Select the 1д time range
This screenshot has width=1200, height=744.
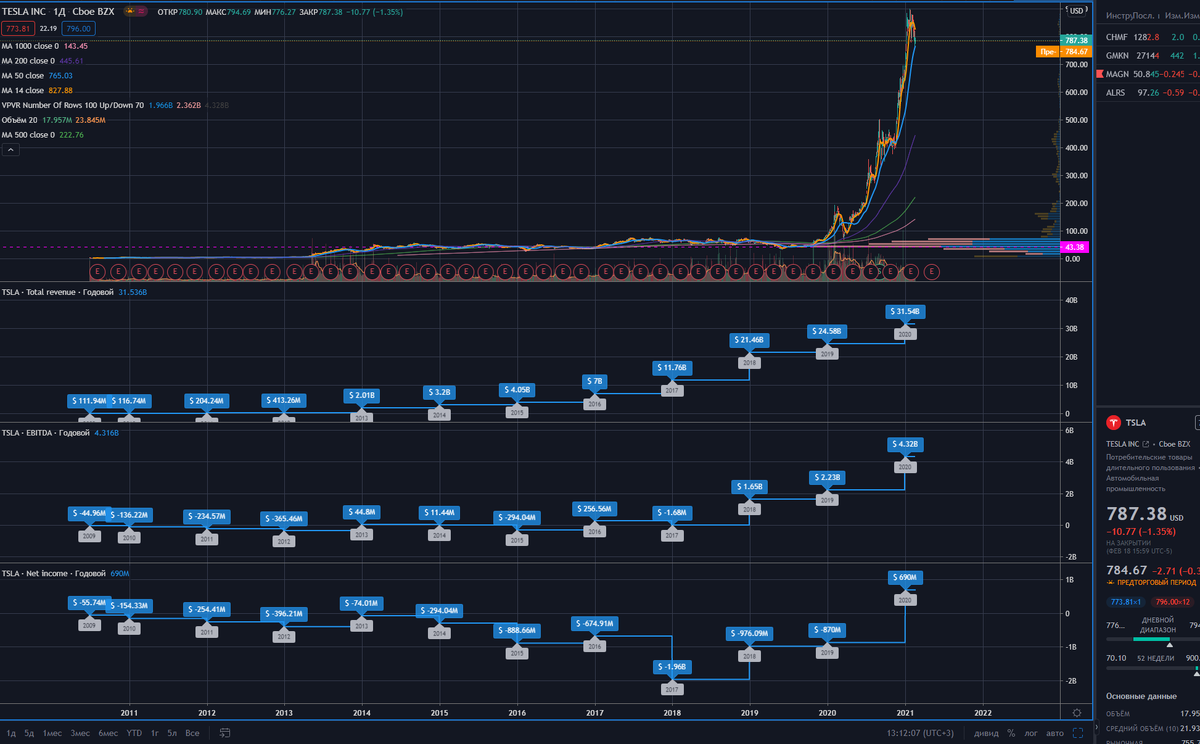point(11,733)
